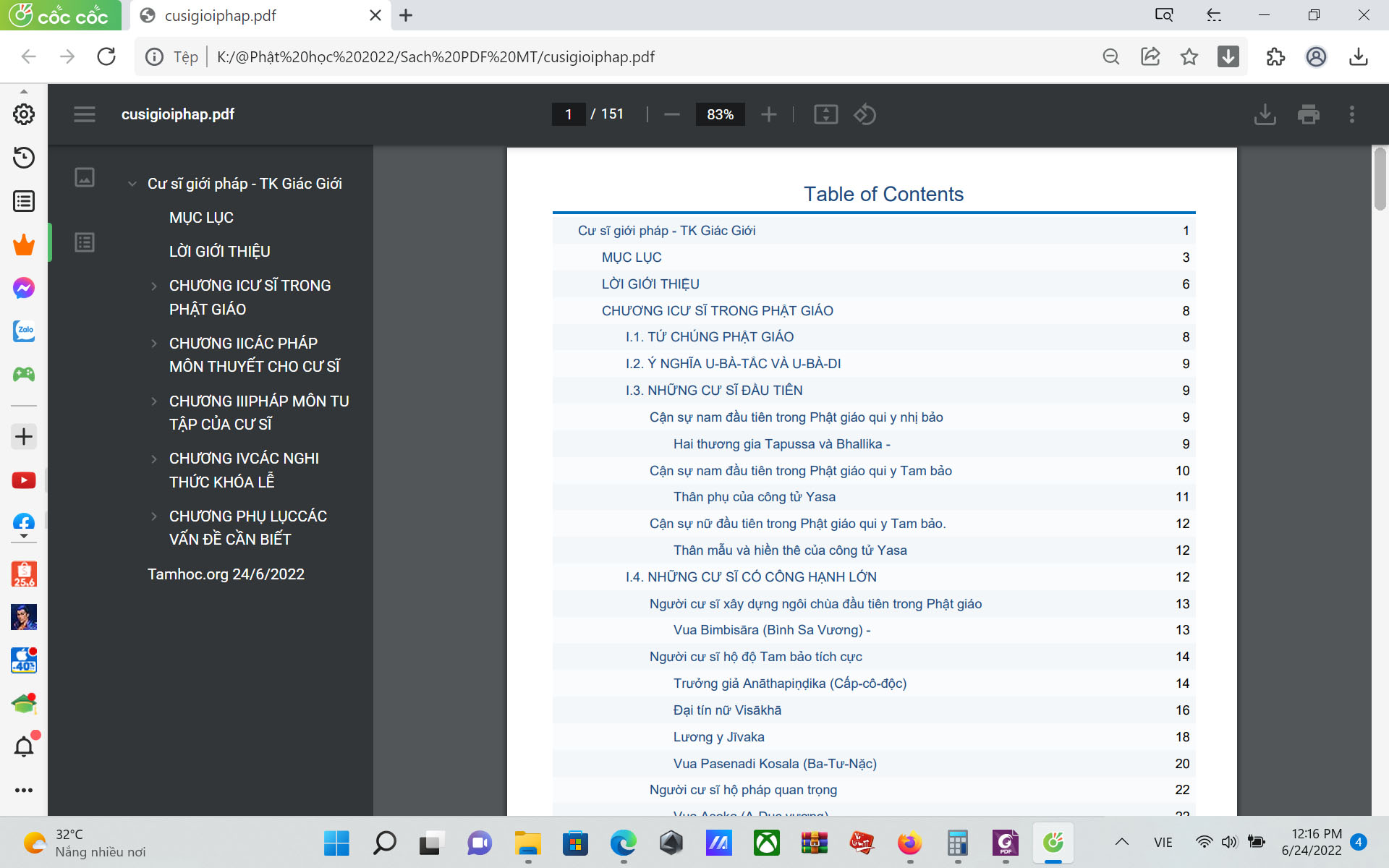Open clock and date 12:16 PM
This screenshot has width=1389, height=868.
pos(1311,842)
